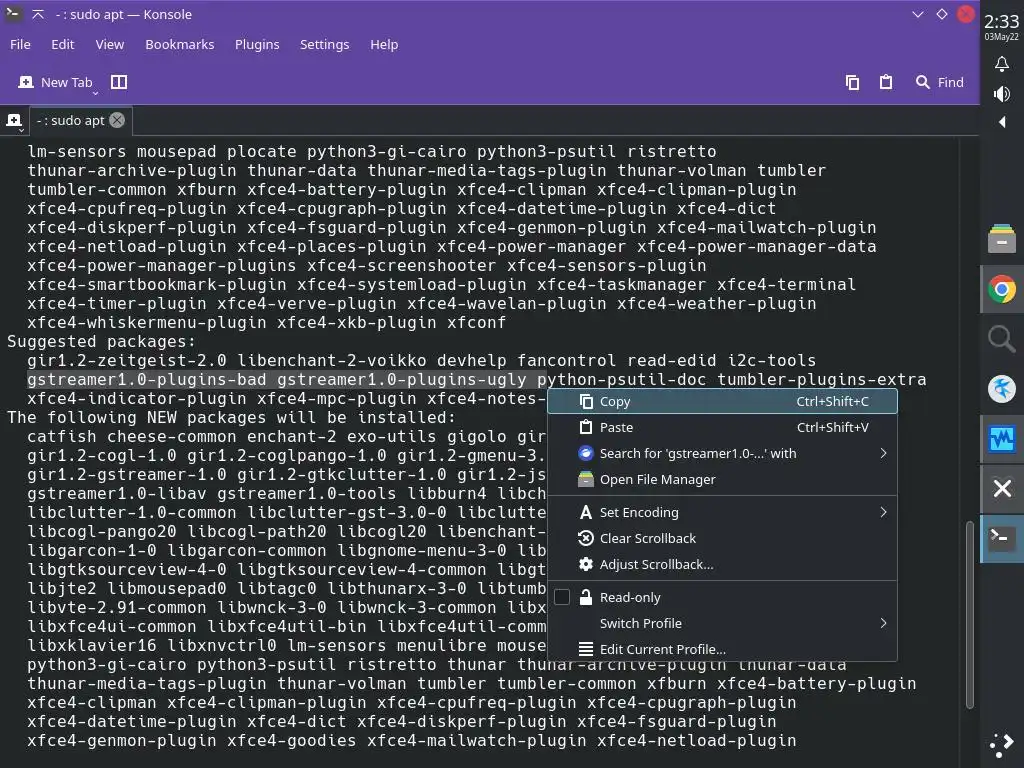Expand the Set Encoding submenu
This screenshot has width=1024, height=768.
pyautogui.click(x=722, y=513)
